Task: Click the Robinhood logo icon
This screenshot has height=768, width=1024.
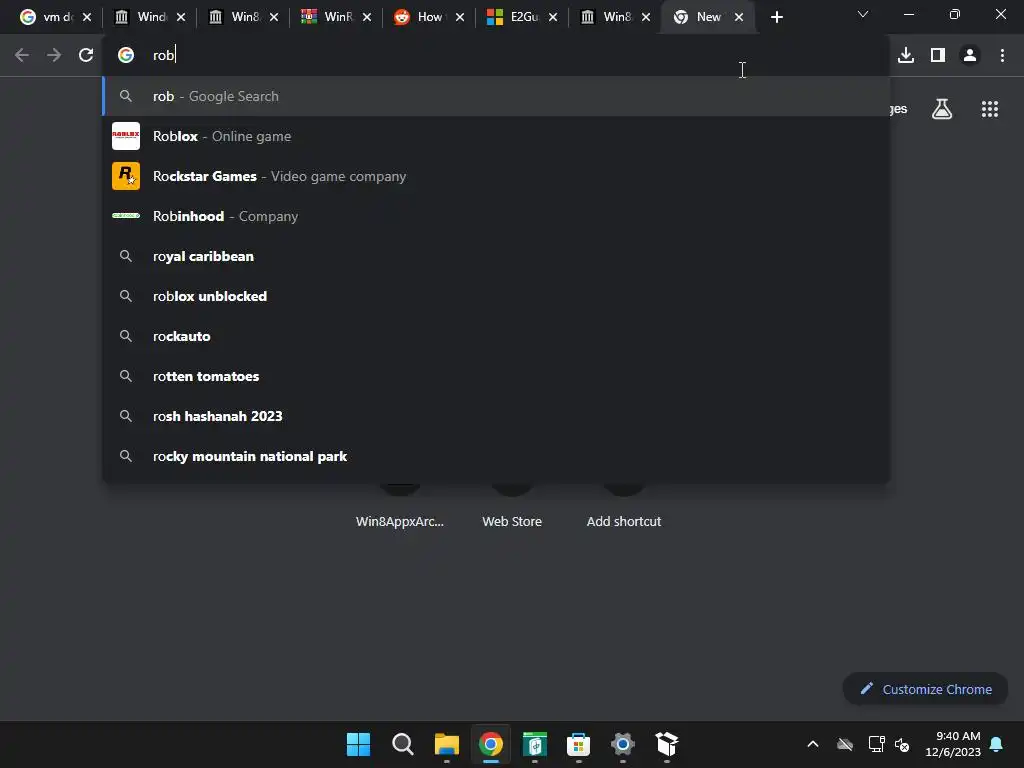Action: (125, 216)
